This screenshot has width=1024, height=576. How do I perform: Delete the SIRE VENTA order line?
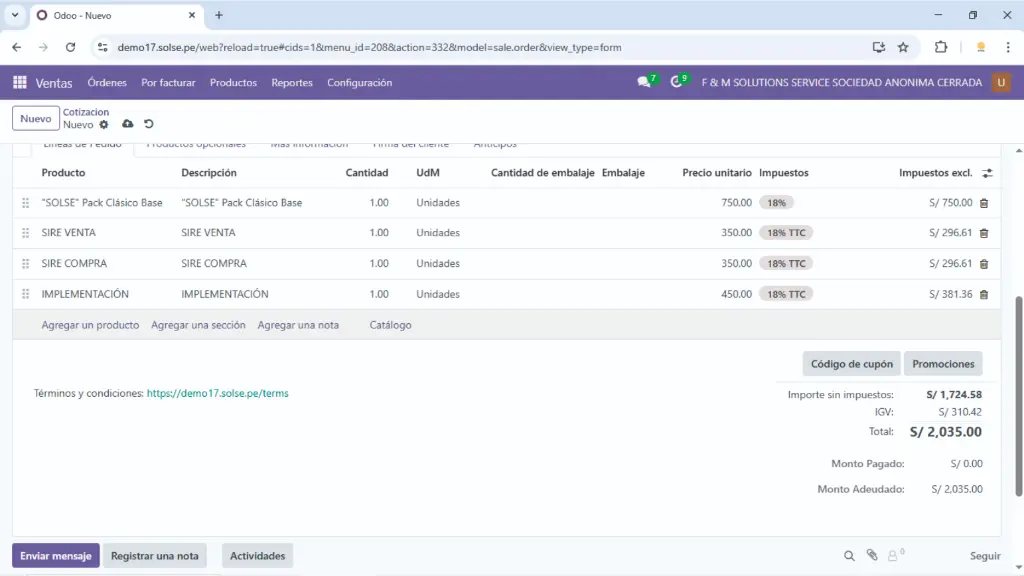click(x=984, y=233)
